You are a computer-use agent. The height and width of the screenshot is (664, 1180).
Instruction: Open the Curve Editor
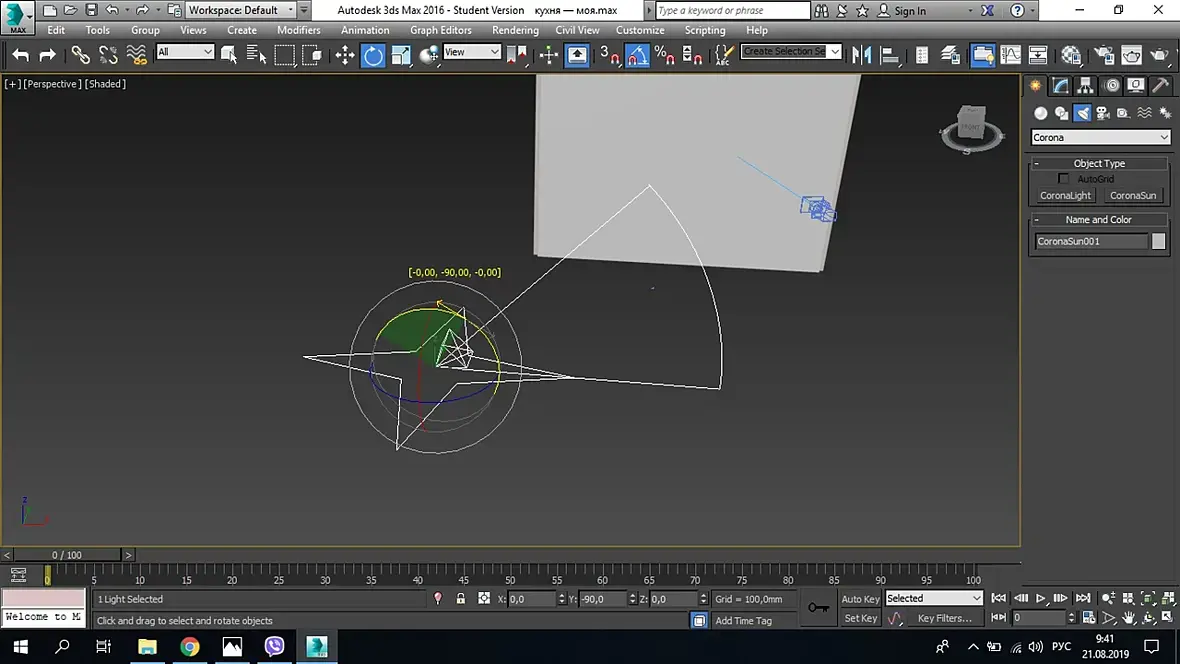point(1011,56)
